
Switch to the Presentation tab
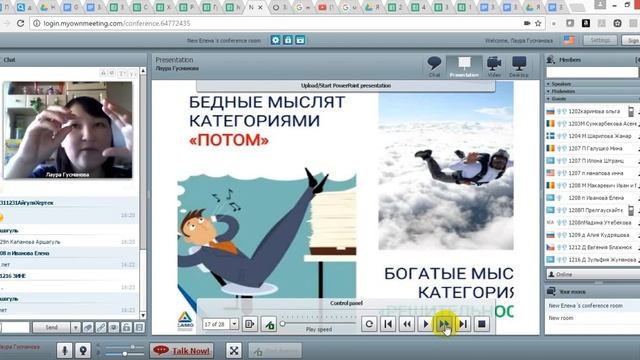pyautogui.click(x=464, y=67)
